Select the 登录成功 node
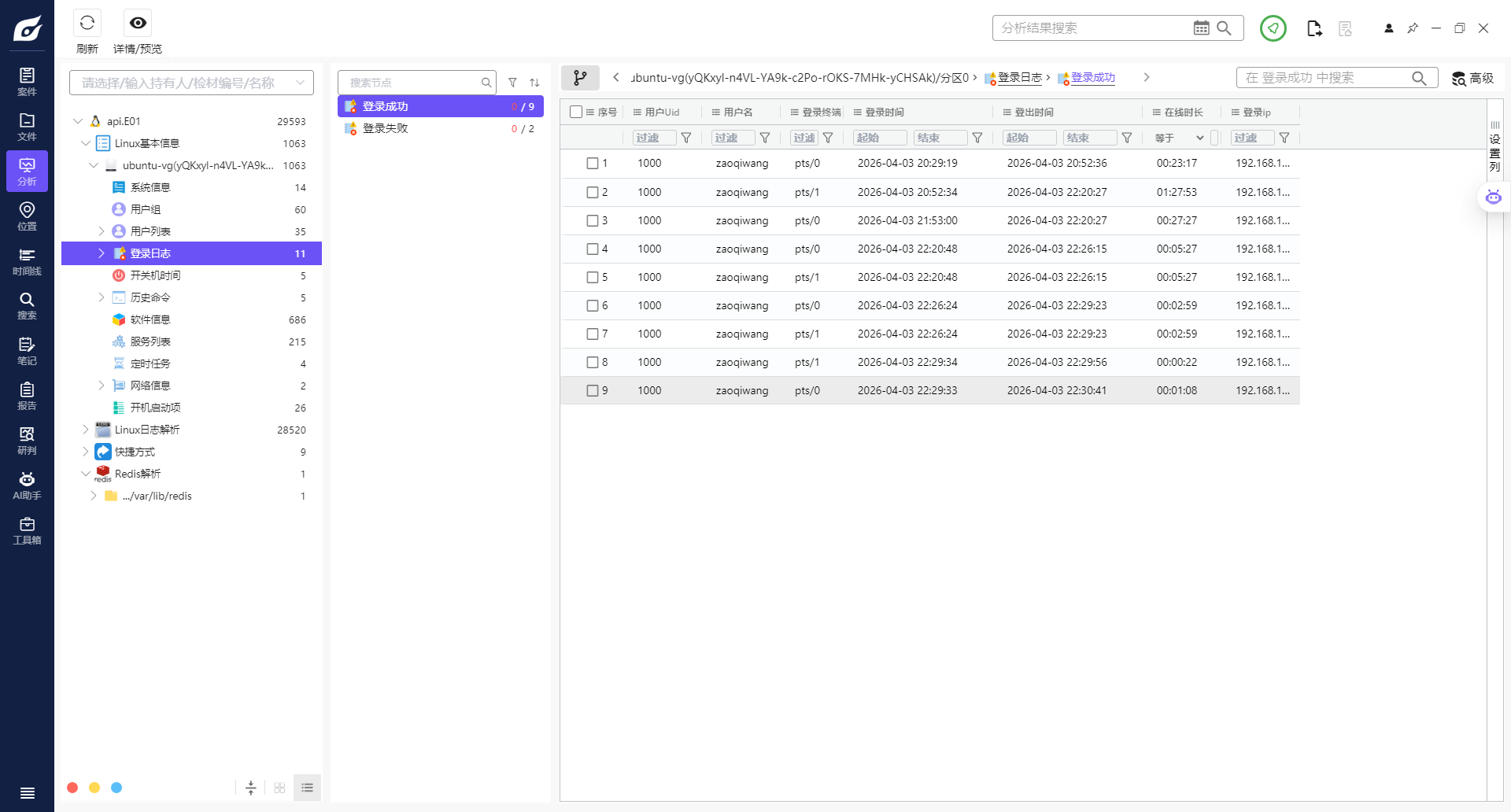The width and height of the screenshot is (1511, 812). [440, 106]
